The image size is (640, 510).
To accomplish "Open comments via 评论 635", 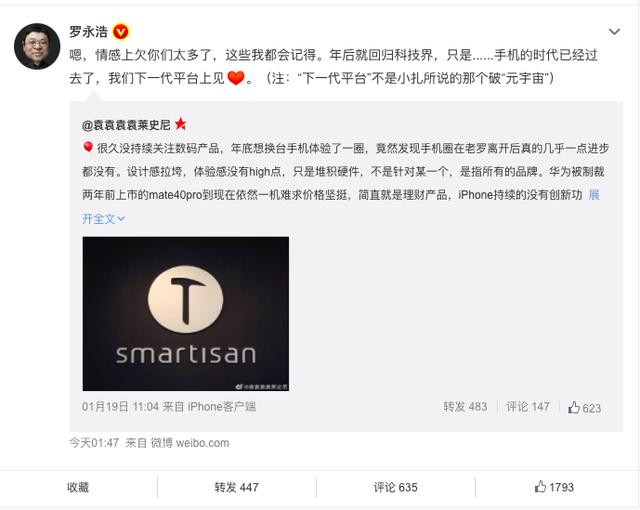I will click(396, 487).
